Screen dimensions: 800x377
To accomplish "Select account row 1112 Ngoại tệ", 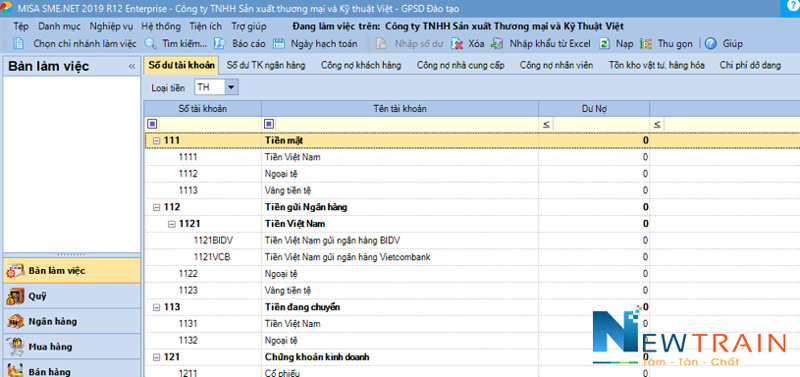I will point(472,174).
